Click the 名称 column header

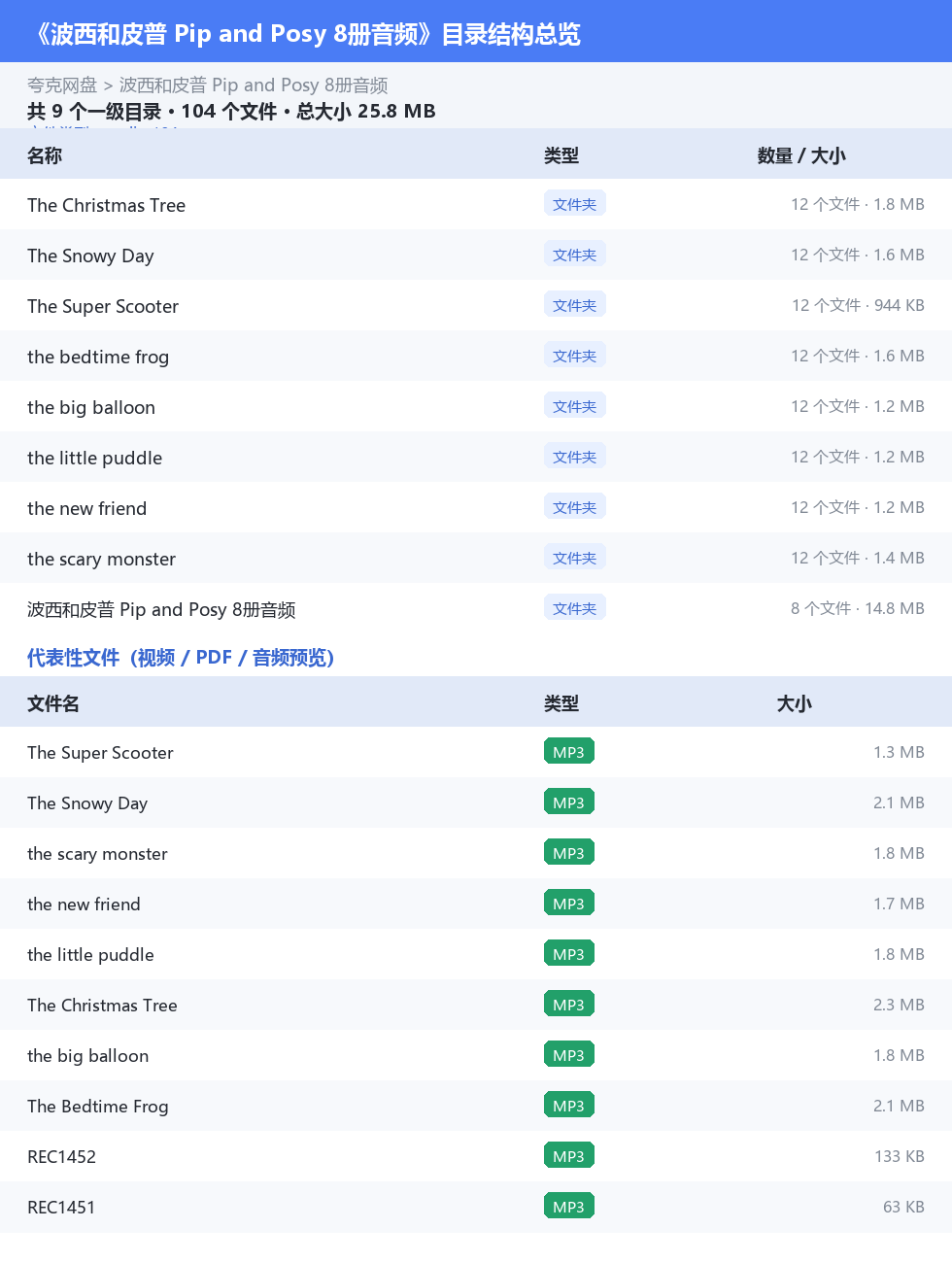click(45, 155)
